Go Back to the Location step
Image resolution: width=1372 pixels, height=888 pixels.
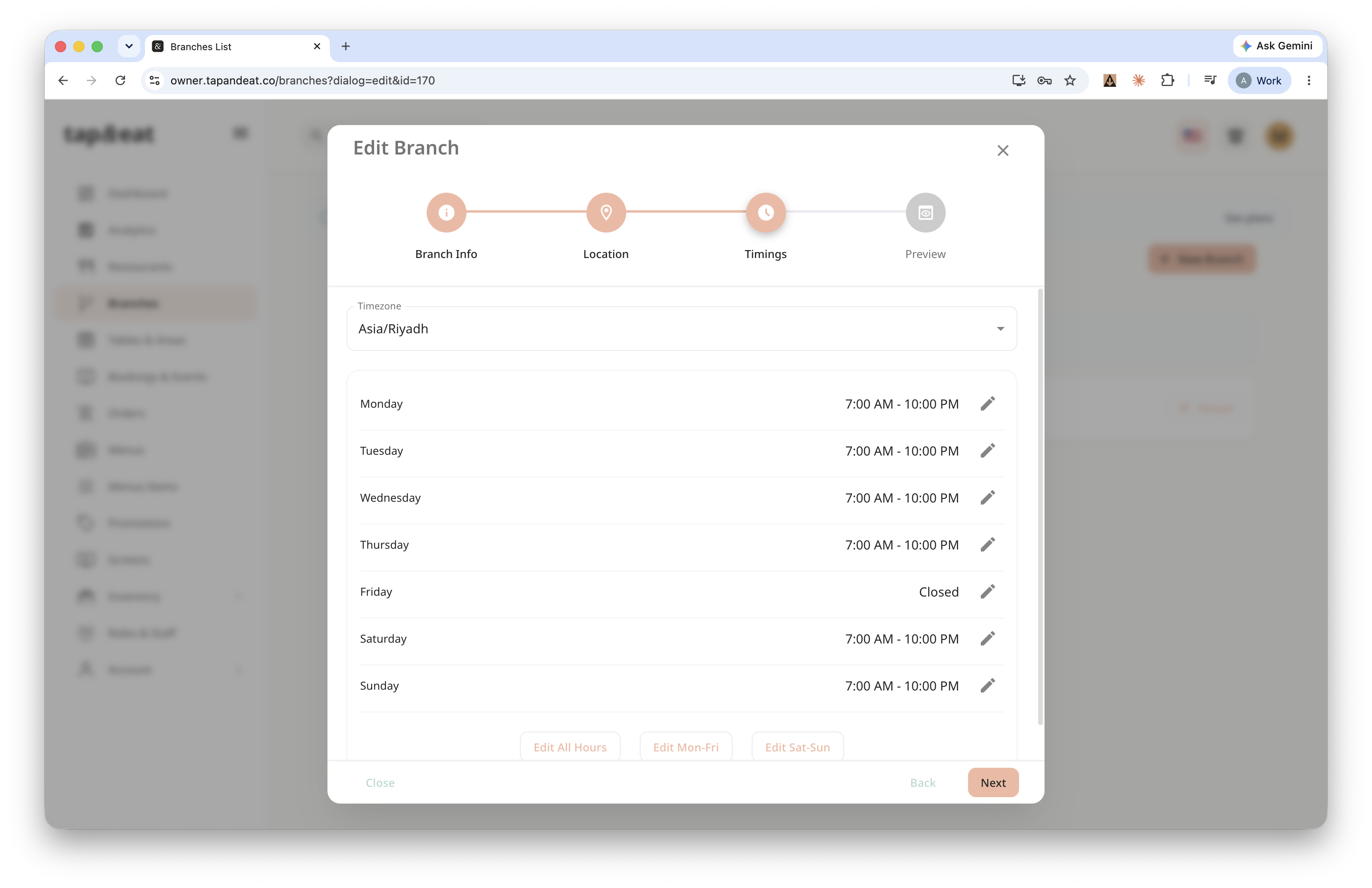coord(922,782)
